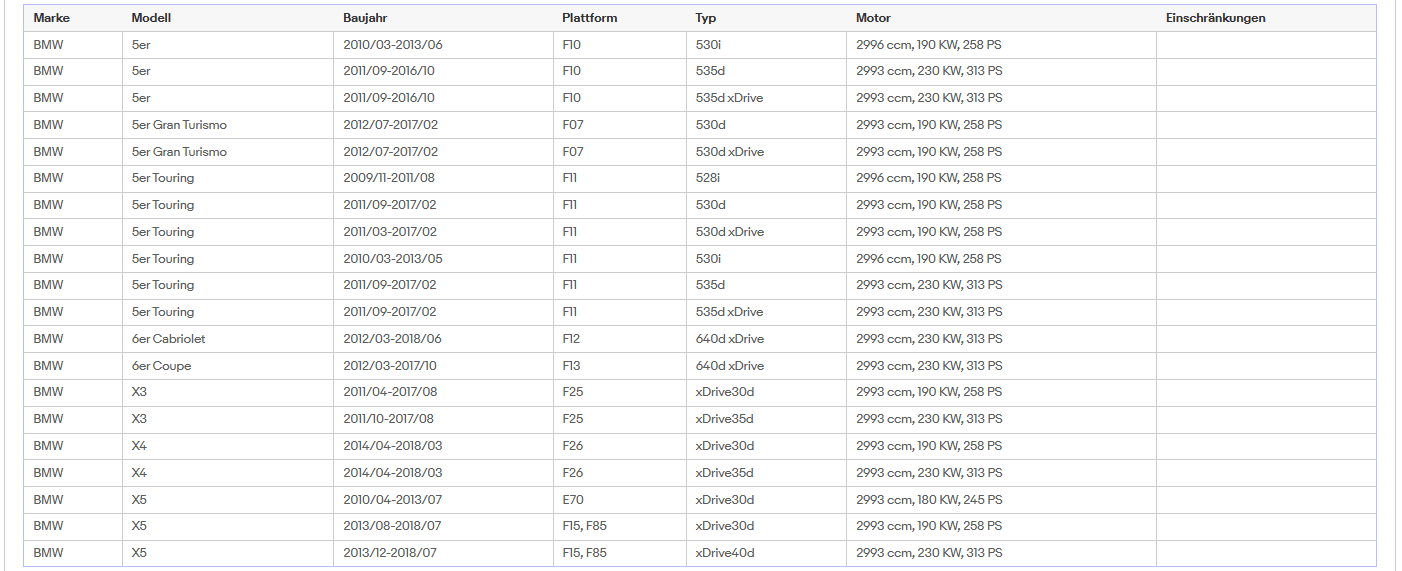Click the Modell column header
Viewport: 1402px width, 571px height.
228,18
